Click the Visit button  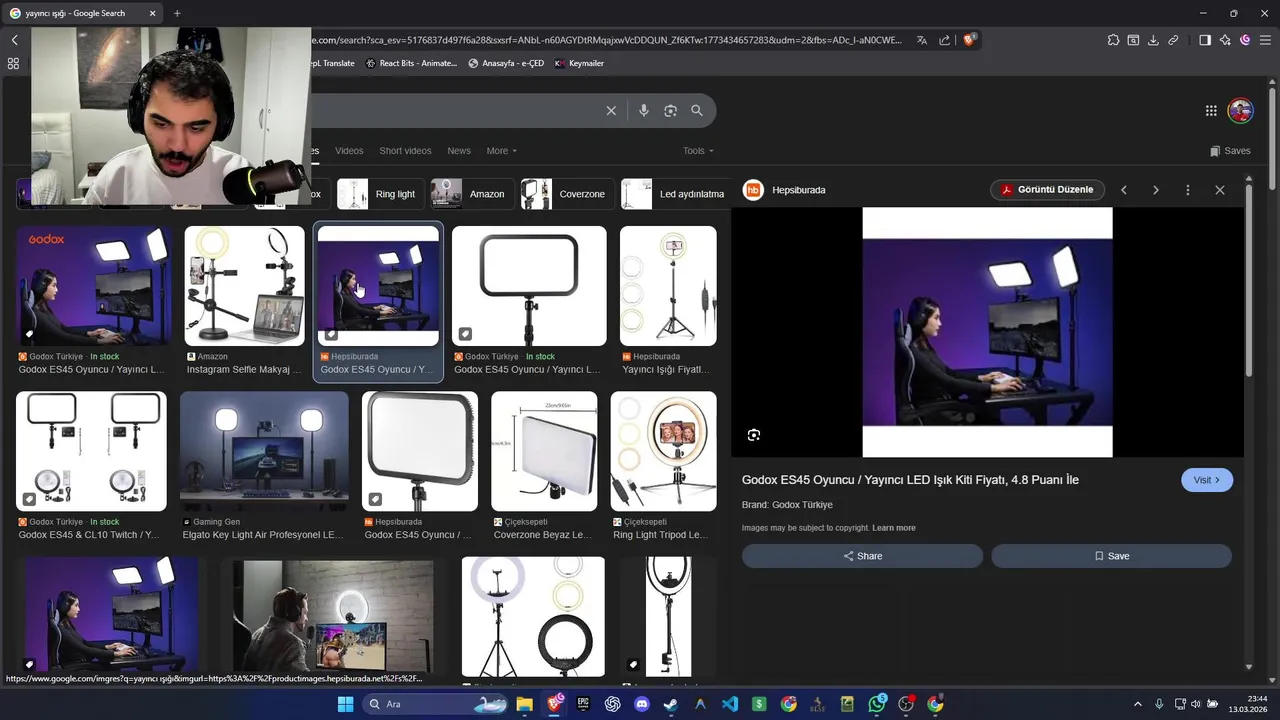tap(1207, 480)
